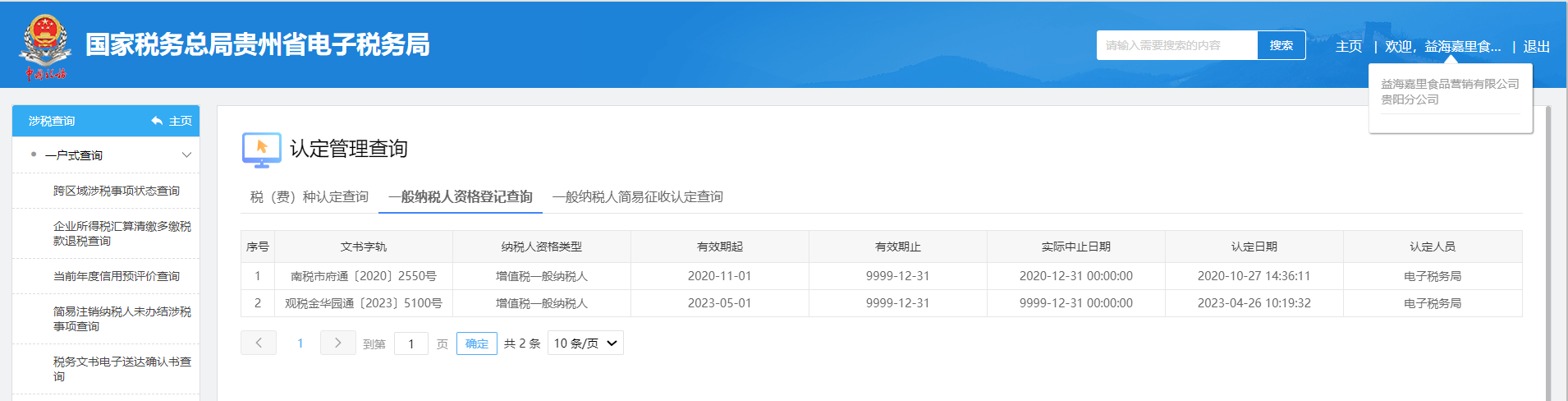The height and width of the screenshot is (401, 1568).
Task: Click the 主页 link in top header
Action: point(1348,47)
